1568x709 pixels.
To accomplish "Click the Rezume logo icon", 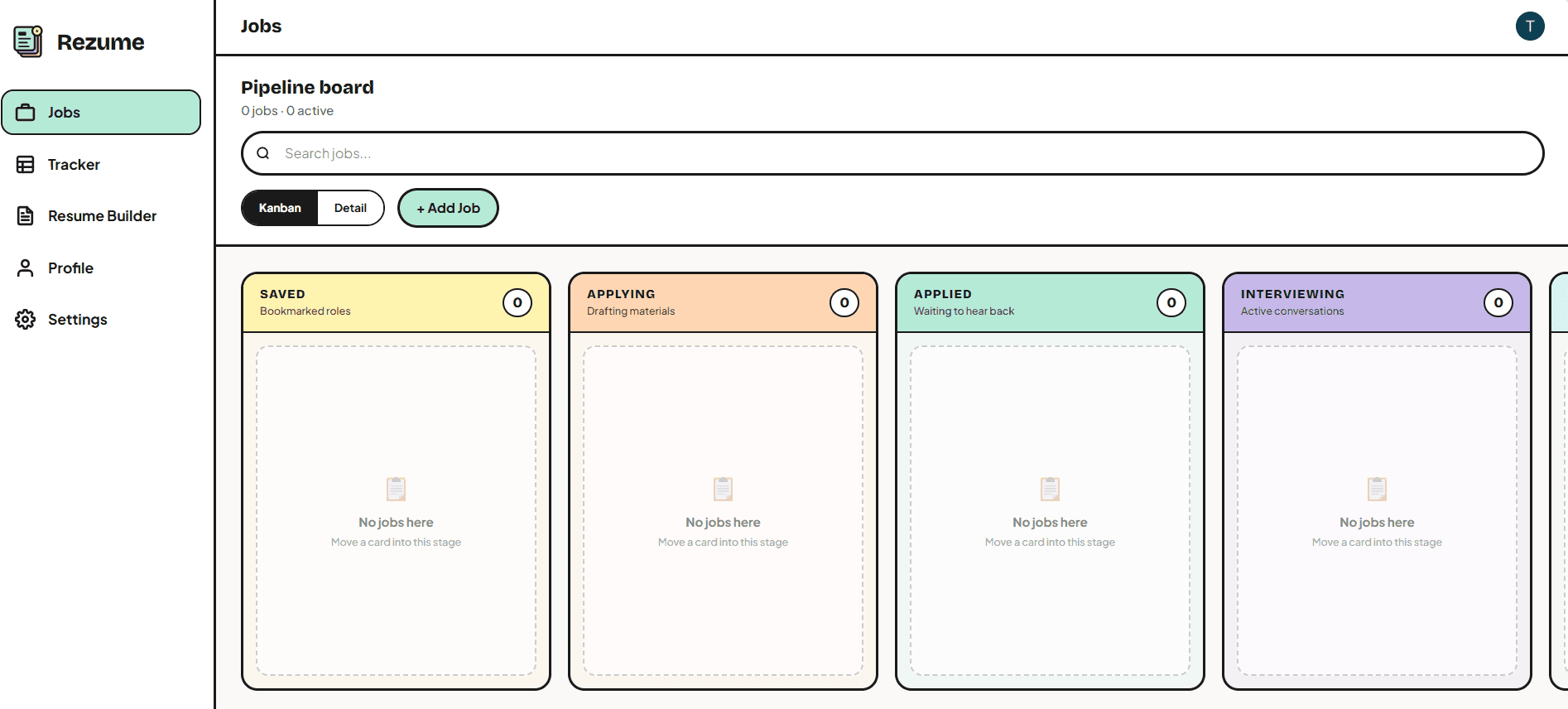I will pos(28,41).
